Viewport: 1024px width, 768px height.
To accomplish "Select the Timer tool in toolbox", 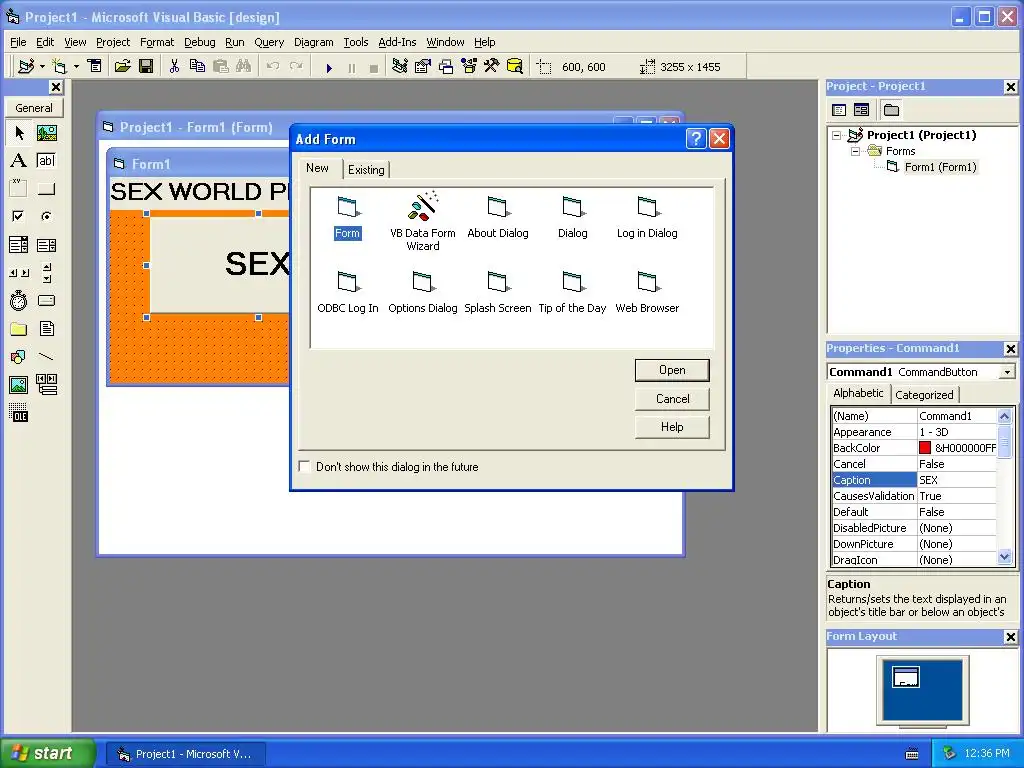I will [19, 300].
